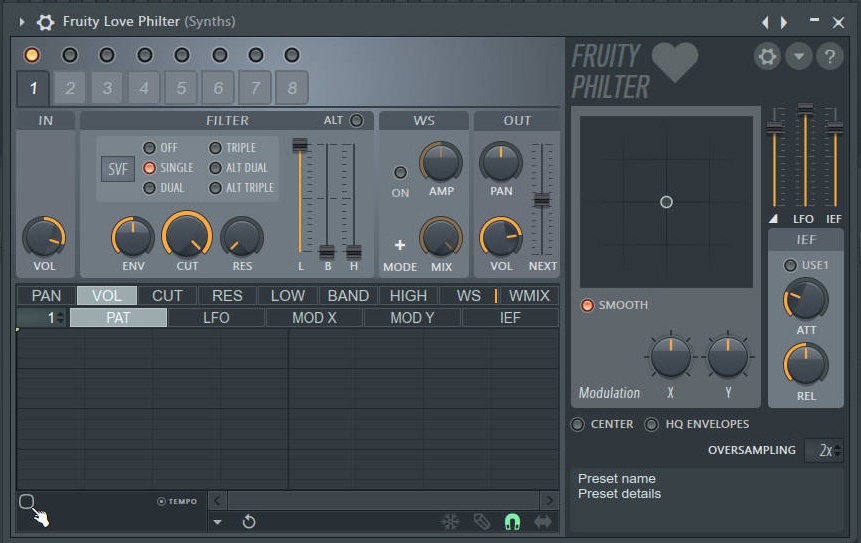
Task: Select the ALT DUAL filter mode
Action: (x=215, y=168)
